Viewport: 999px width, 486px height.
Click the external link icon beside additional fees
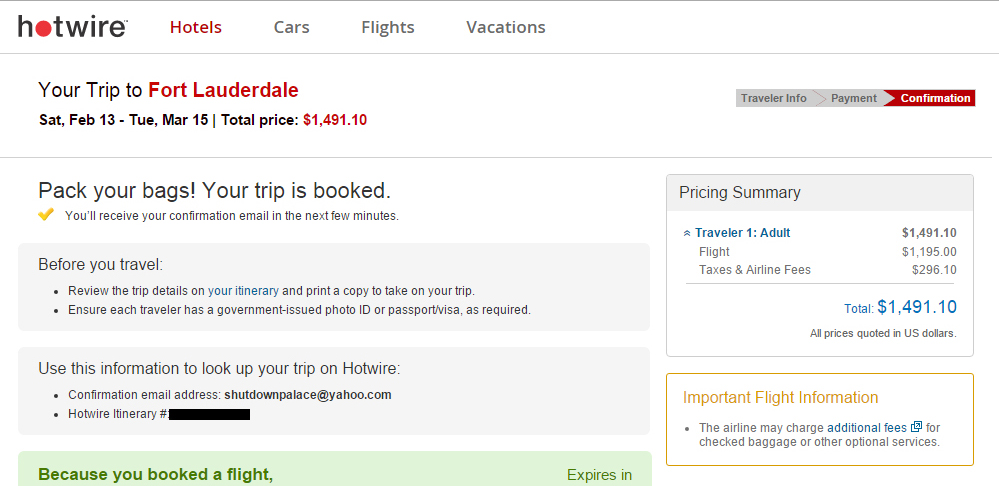916,427
